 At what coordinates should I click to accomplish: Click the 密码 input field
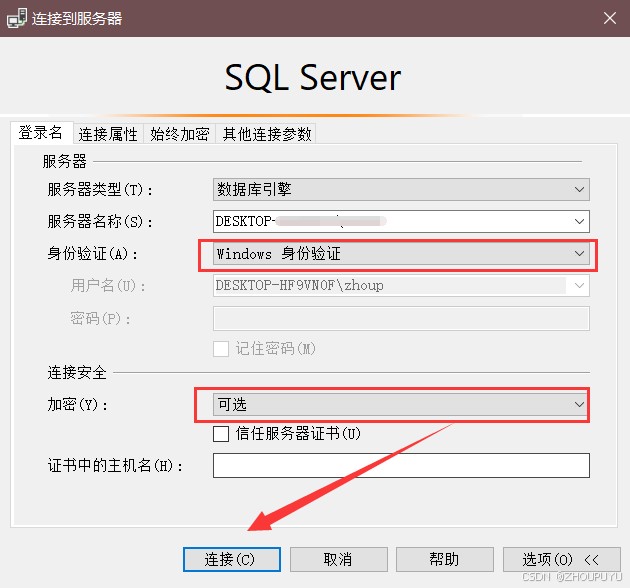coord(400,318)
